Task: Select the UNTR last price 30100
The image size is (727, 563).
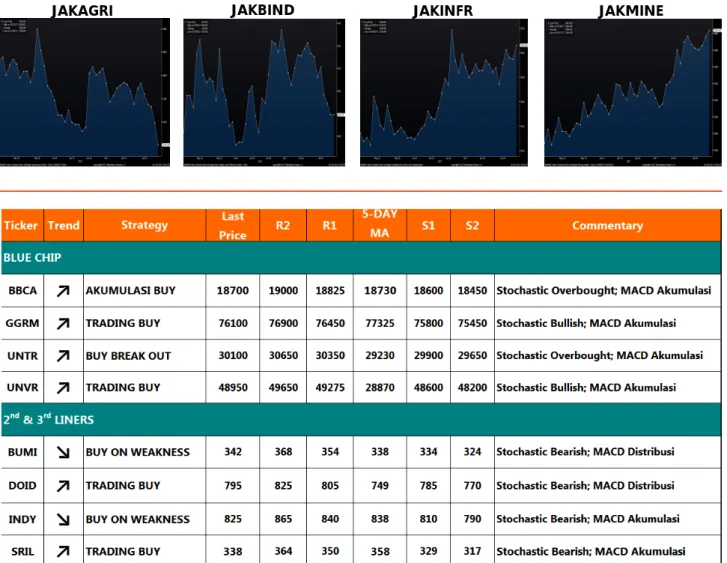Action: [x=233, y=356]
